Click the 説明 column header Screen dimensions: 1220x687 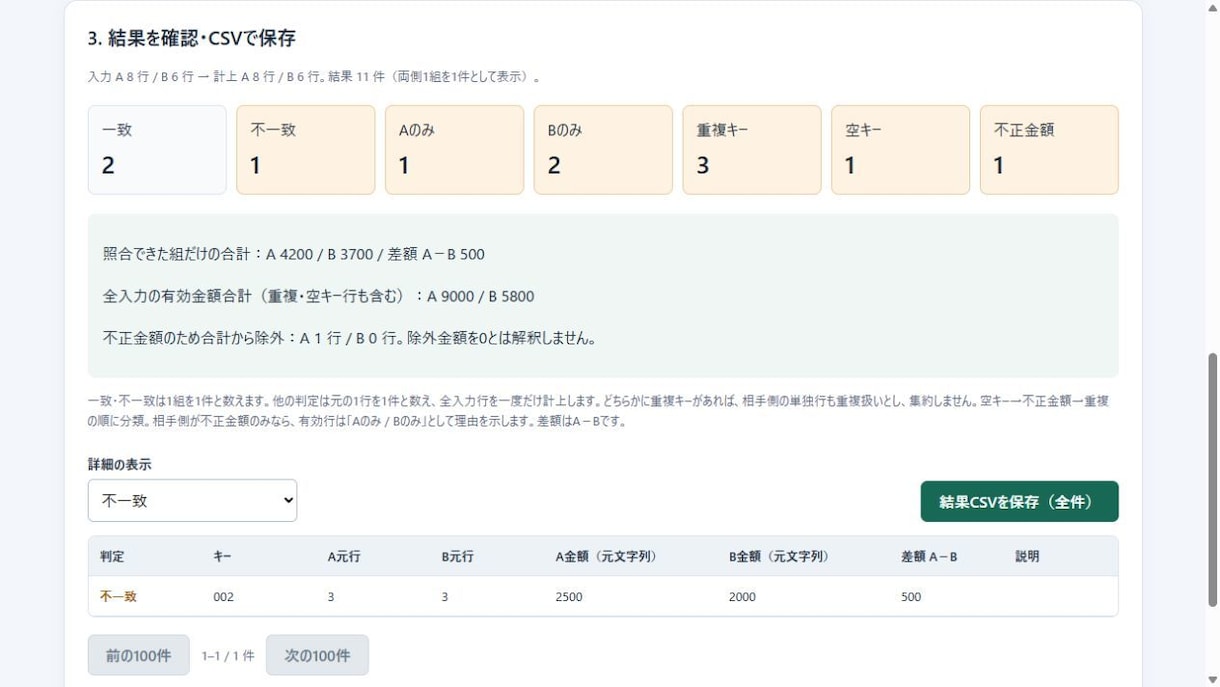pyautogui.click(x=1027, y=556)
